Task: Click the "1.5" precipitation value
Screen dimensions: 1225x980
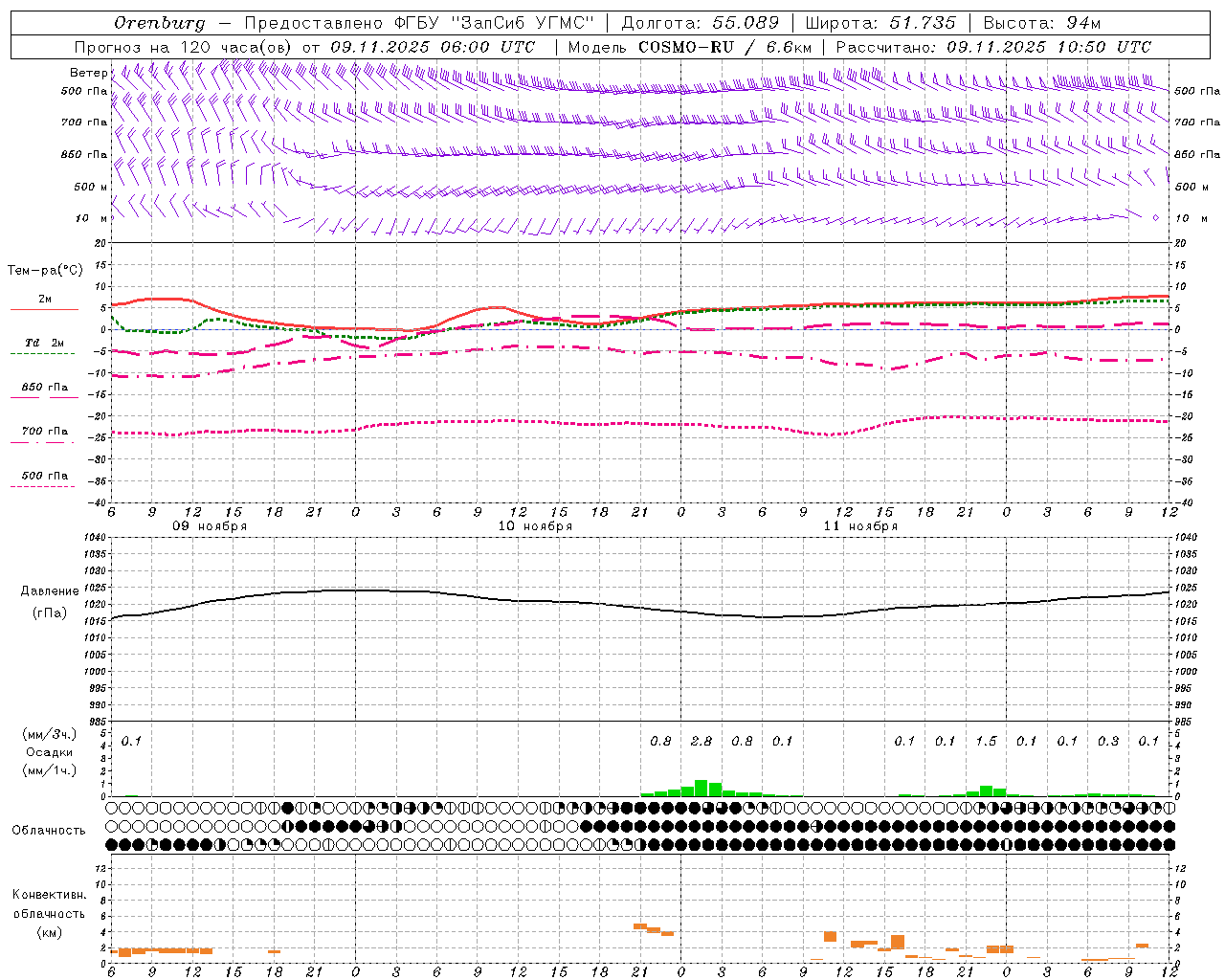Action: tap(986, 742)
